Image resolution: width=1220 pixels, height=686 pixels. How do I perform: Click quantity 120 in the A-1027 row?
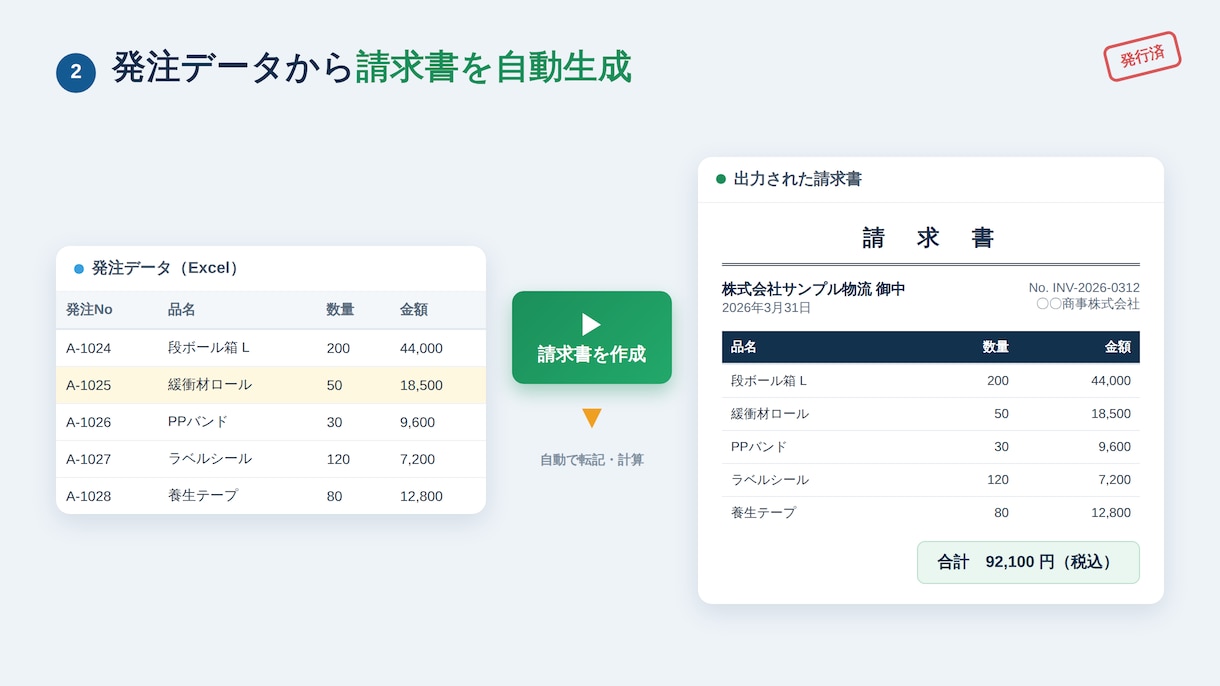(x=338, y=459)
